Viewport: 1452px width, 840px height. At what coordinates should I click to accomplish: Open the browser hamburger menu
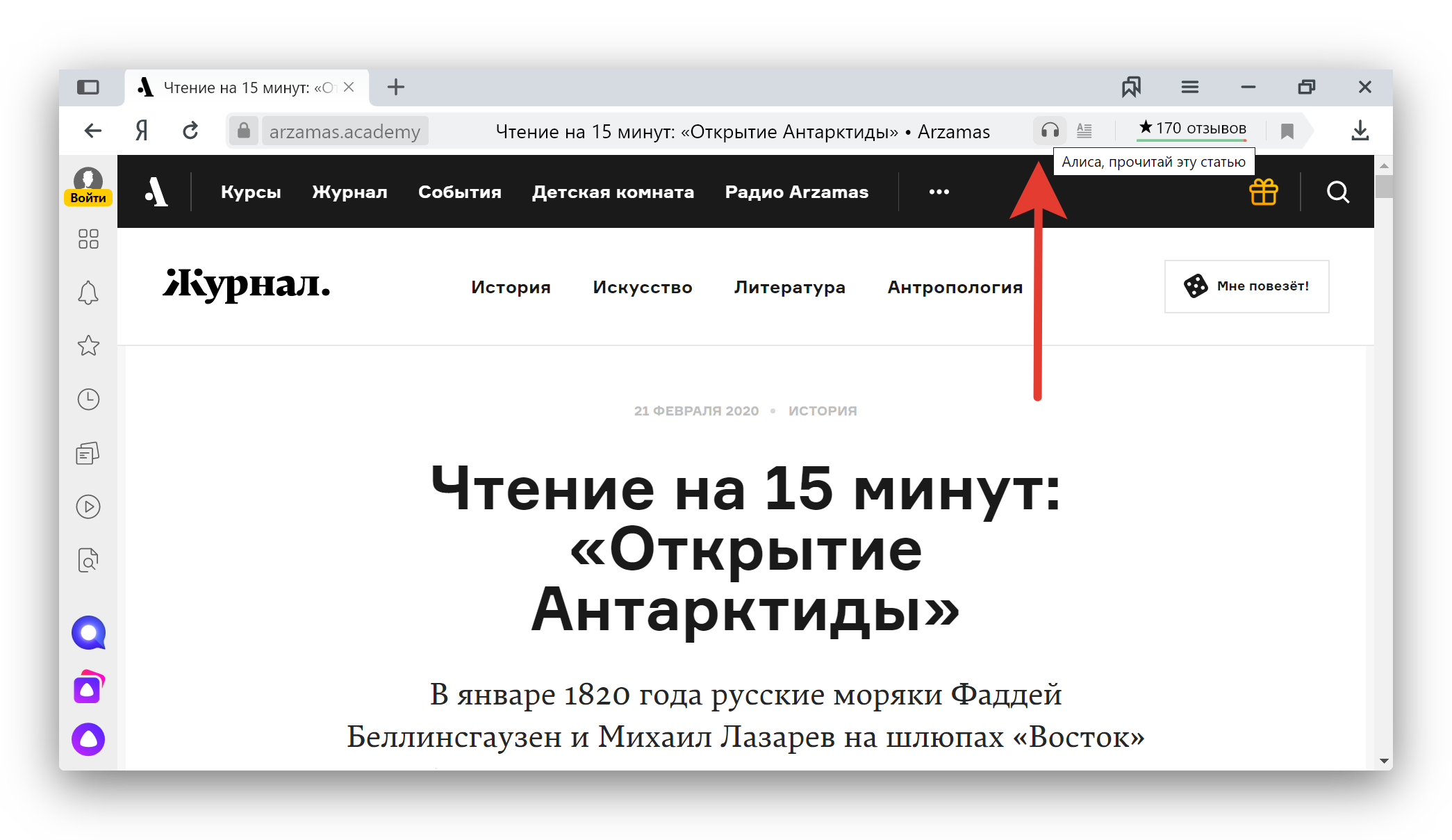[x=1189, y=88]
